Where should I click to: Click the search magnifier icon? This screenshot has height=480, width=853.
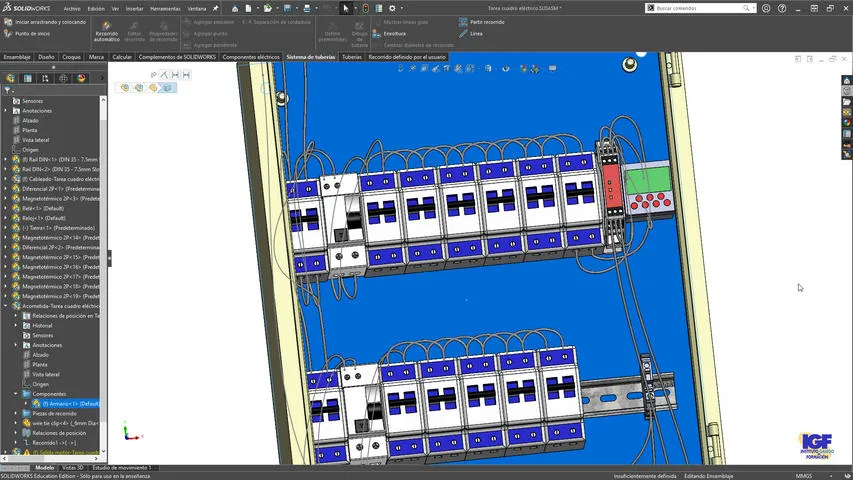746,8
